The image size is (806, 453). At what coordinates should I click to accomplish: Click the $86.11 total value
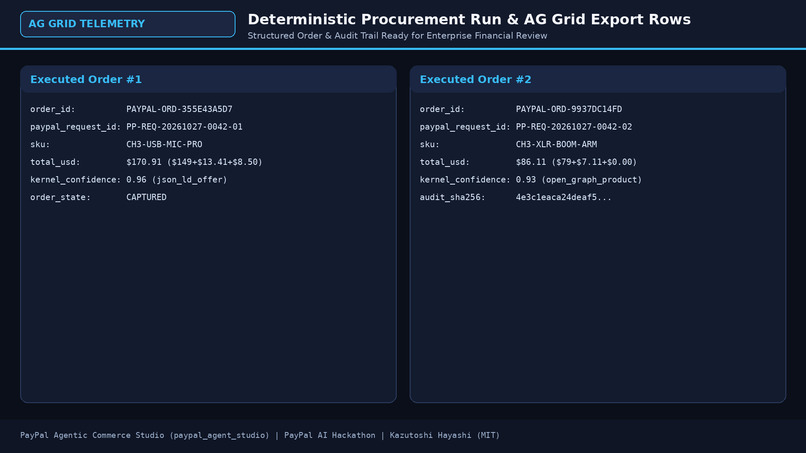576,162
